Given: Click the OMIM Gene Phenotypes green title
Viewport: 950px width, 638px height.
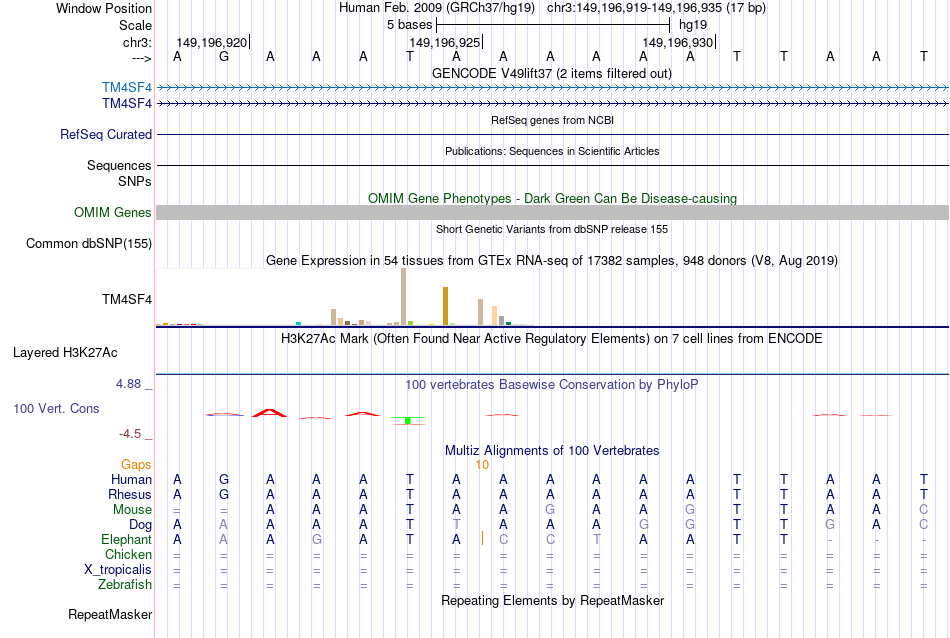Looking at the screenshot, I should click(553, 199).
